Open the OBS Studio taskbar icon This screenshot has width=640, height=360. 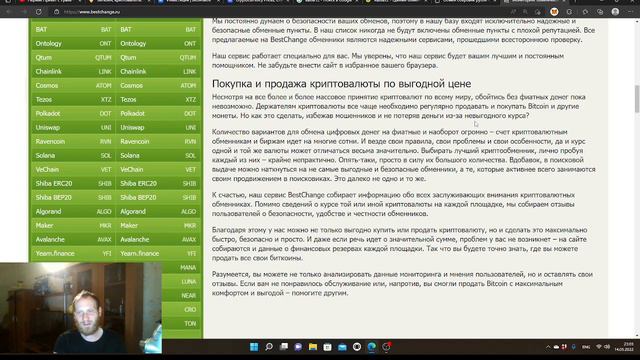(357, 347)
